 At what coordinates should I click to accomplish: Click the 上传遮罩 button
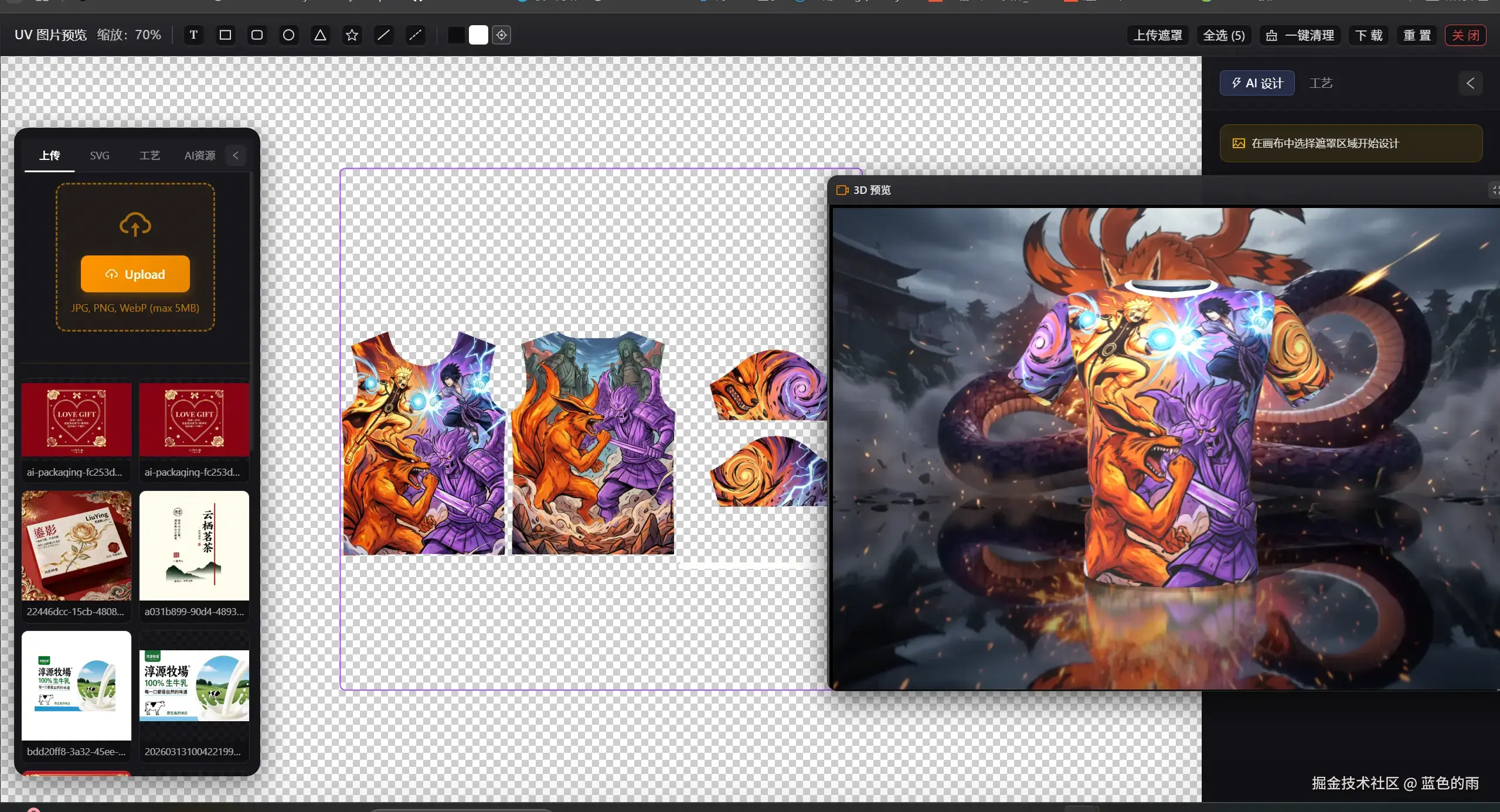1158,35
